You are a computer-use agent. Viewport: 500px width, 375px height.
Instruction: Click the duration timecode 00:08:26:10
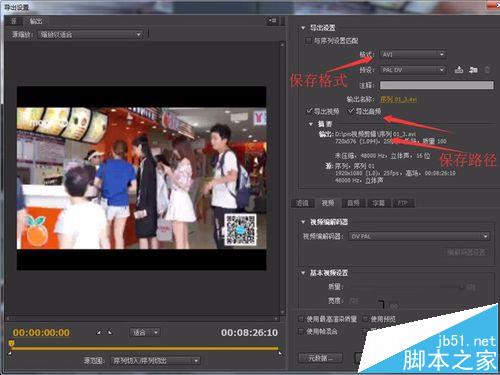pyautogui.click(x=249, y=333)
